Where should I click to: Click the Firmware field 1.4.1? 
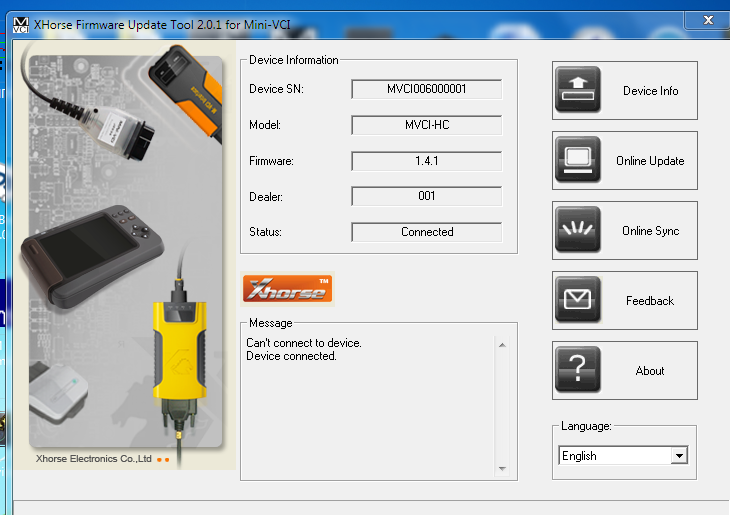click(426, 161)
